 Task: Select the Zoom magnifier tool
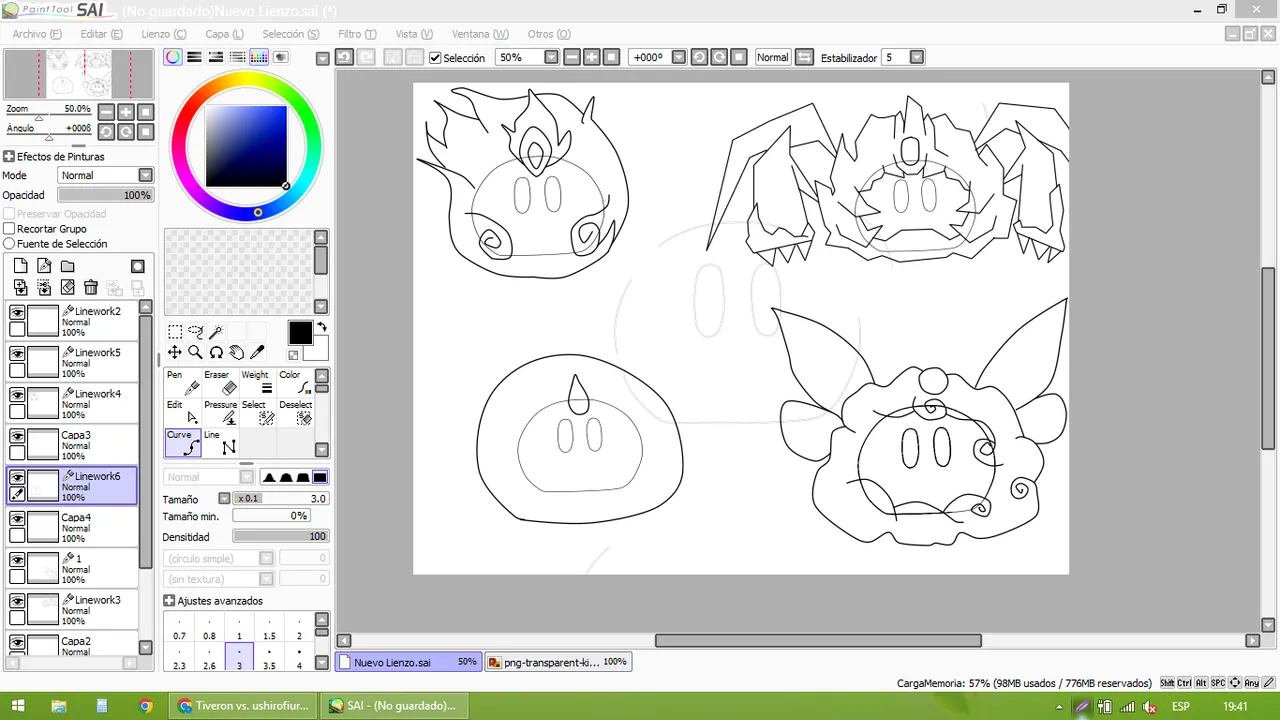tap(195, 352)
